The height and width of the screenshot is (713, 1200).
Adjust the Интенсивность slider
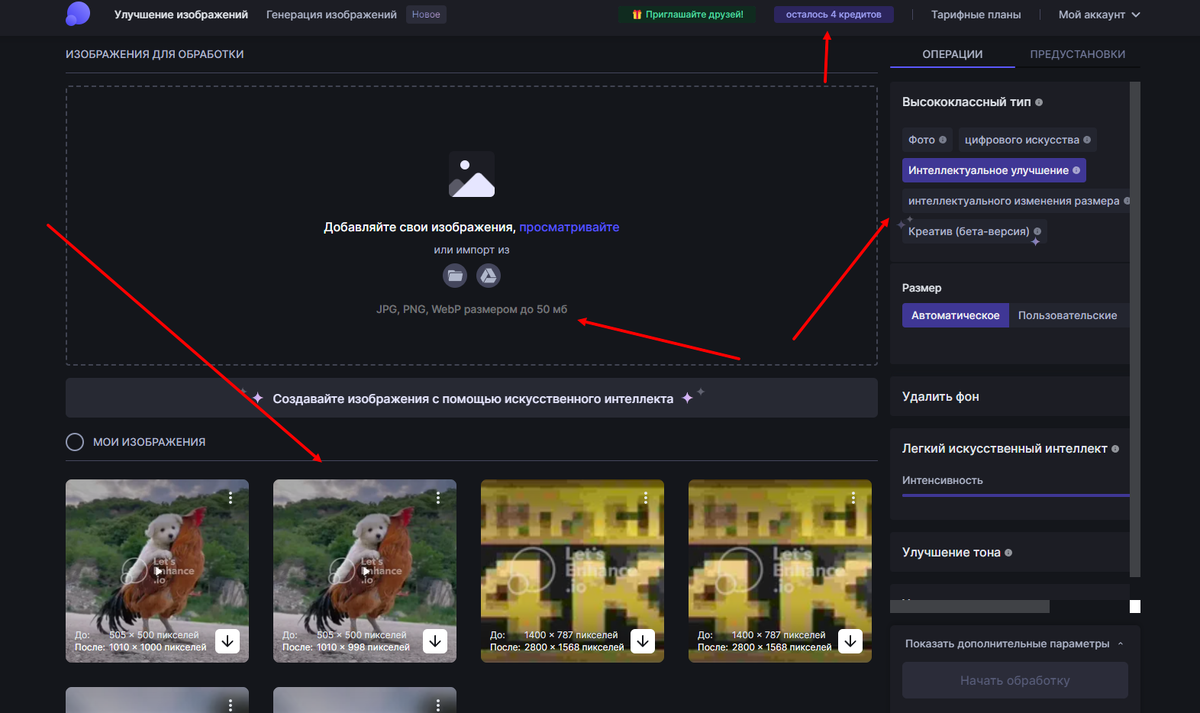[1015, 494]
